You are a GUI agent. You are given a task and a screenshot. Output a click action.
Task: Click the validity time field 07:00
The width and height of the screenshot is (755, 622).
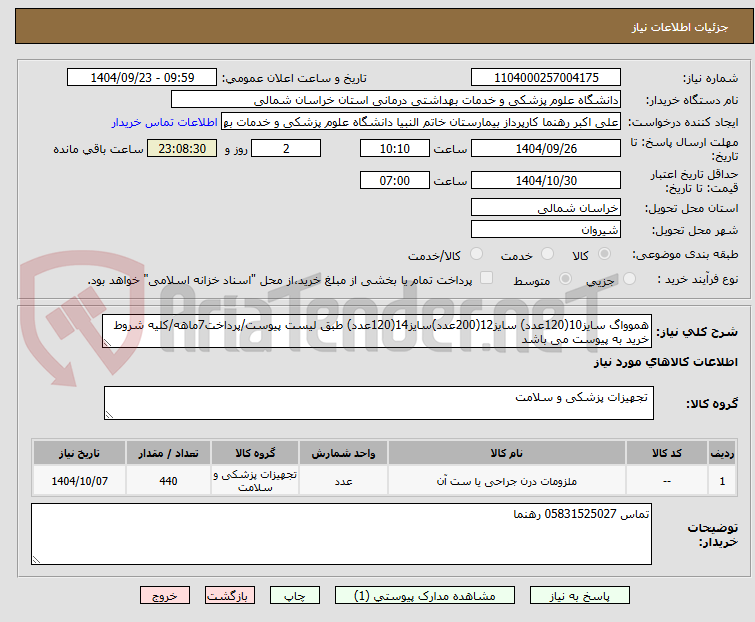tap(395, 181)
